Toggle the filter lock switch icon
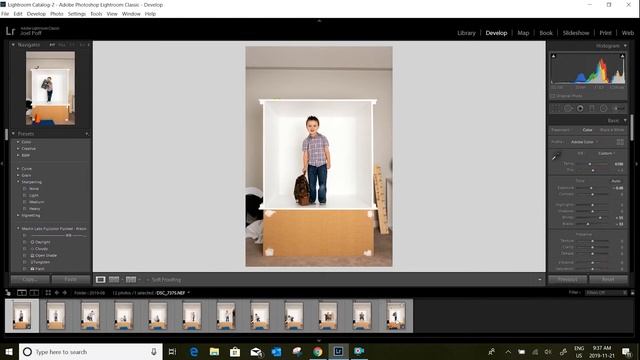This screenshot has height=360, width=640. click(633, 293)
